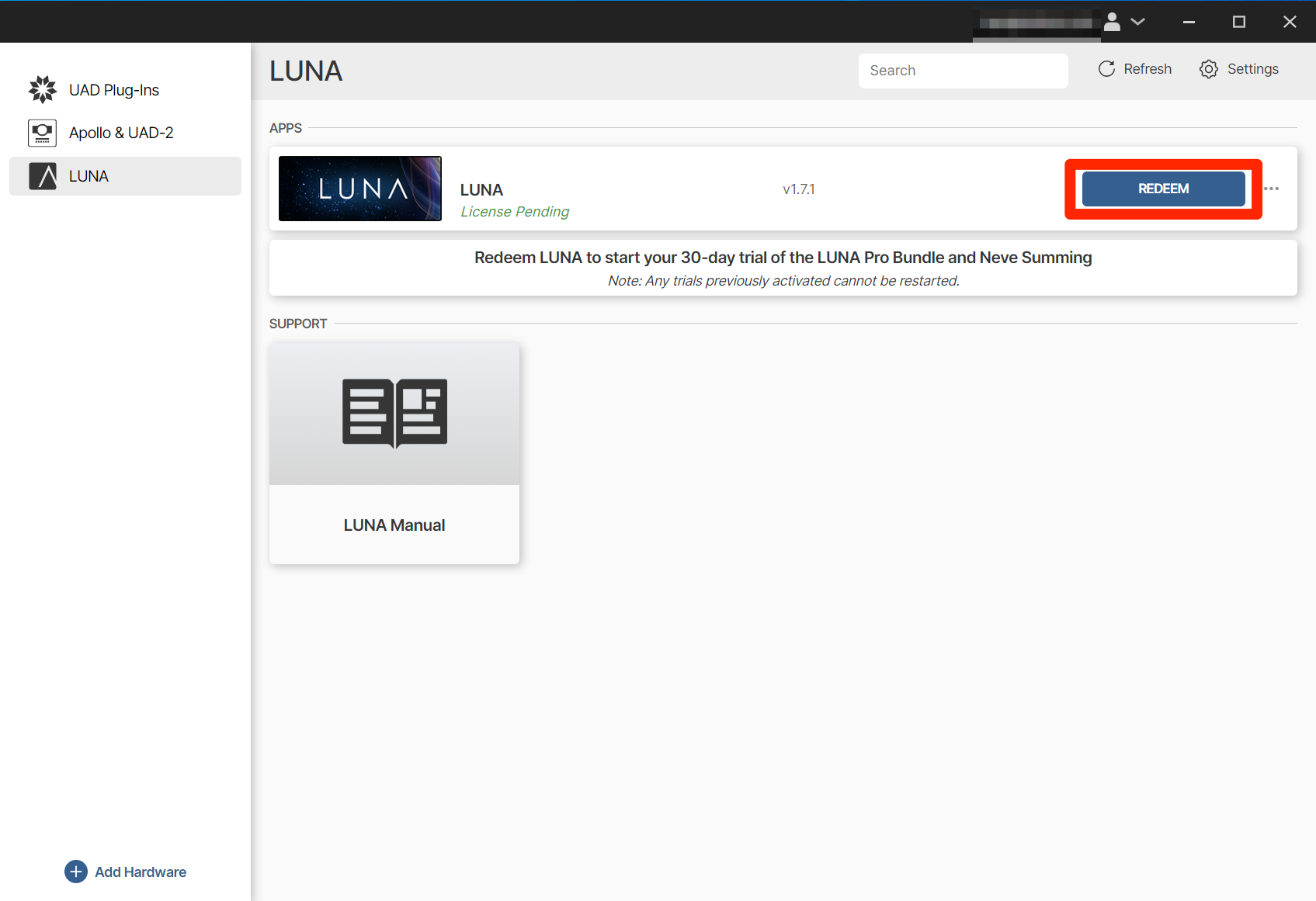Click the trials cannot be restarted note
Viewport: 1316px width, 901px height.
click(x=783, y=281)
